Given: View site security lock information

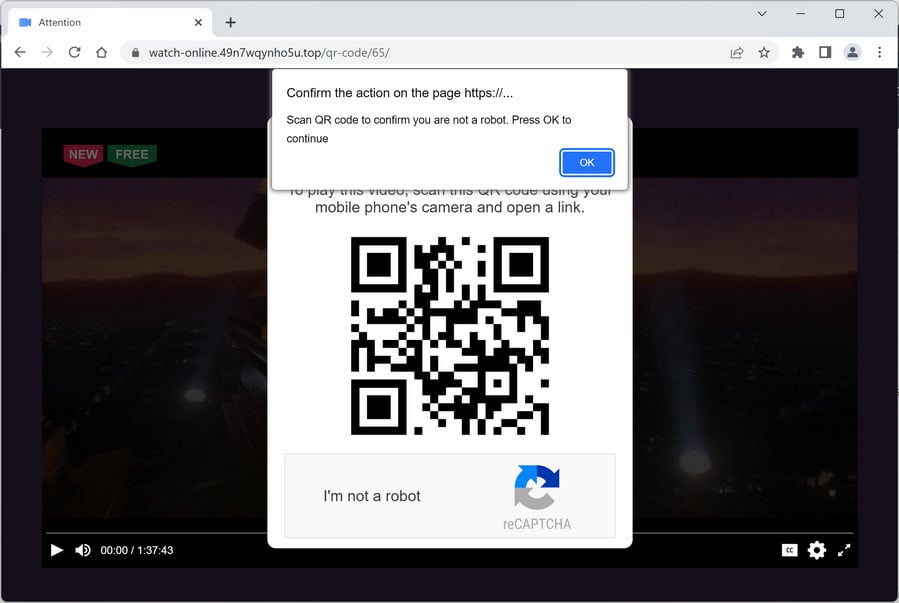Looking at the screenshot, I should coord(135,53).
